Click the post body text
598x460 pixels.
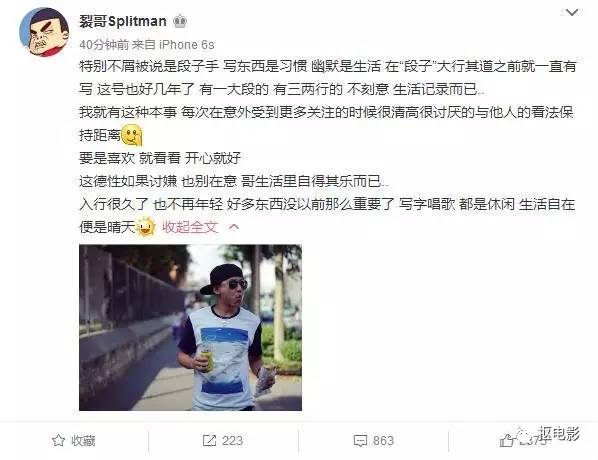click(327, 146)
